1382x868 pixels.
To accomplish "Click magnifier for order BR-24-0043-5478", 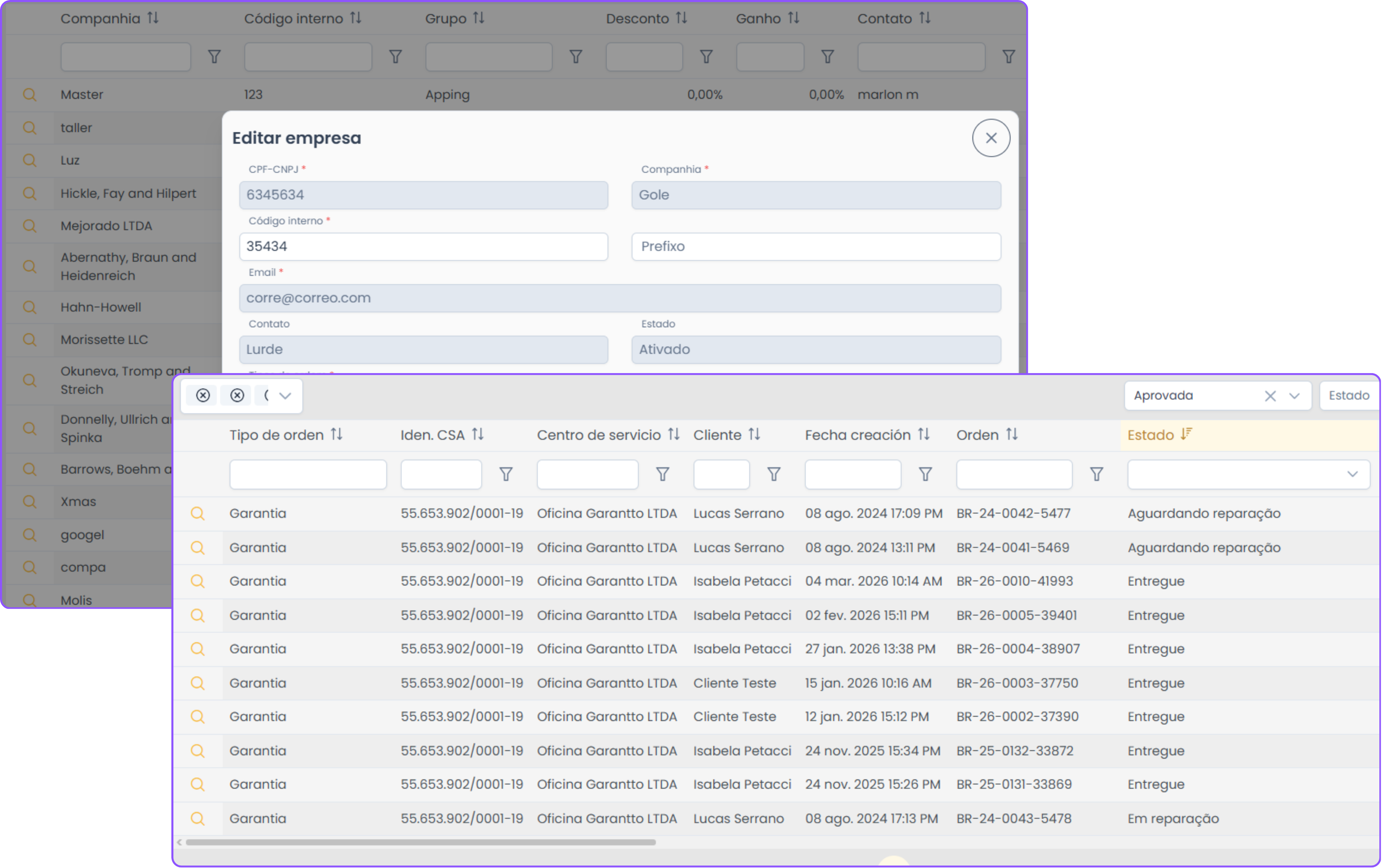I will tap(197, 819).
